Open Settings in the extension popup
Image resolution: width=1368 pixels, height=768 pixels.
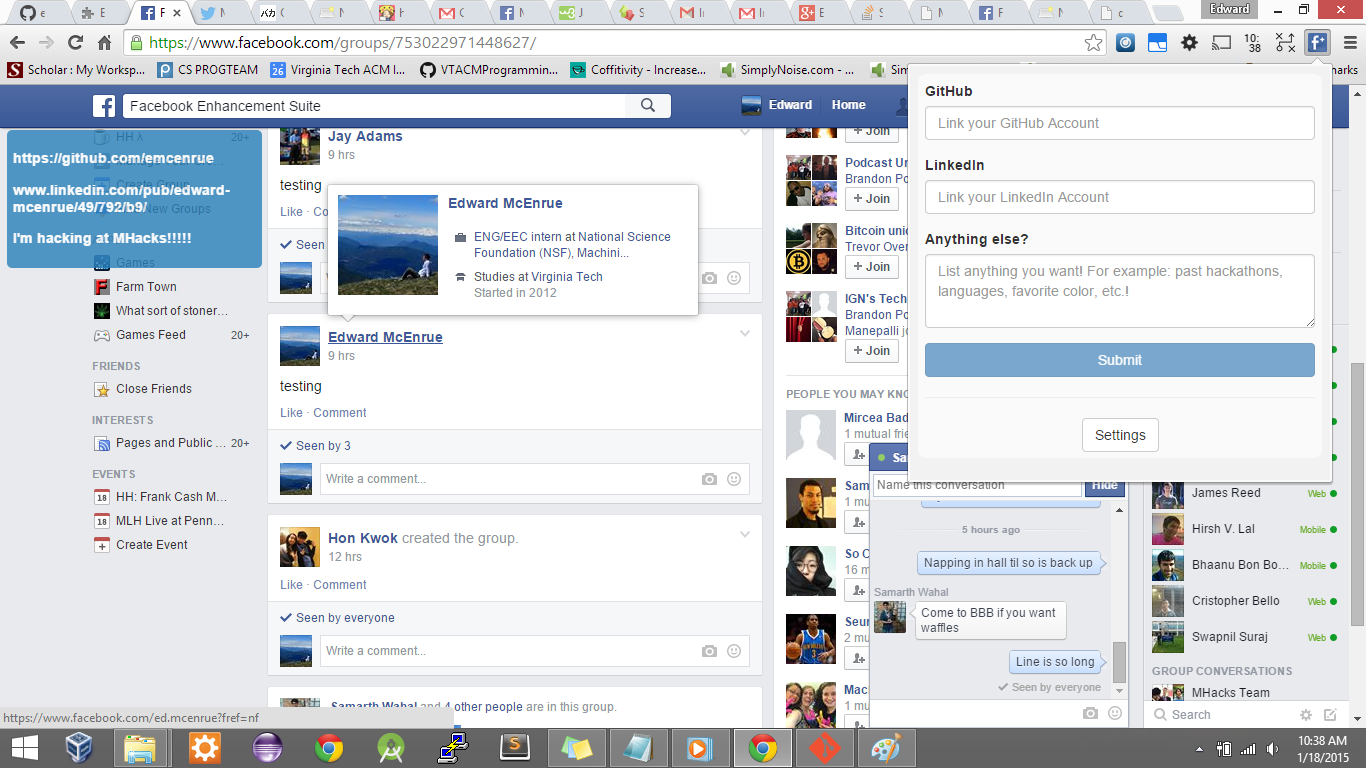coord(1120,435)
